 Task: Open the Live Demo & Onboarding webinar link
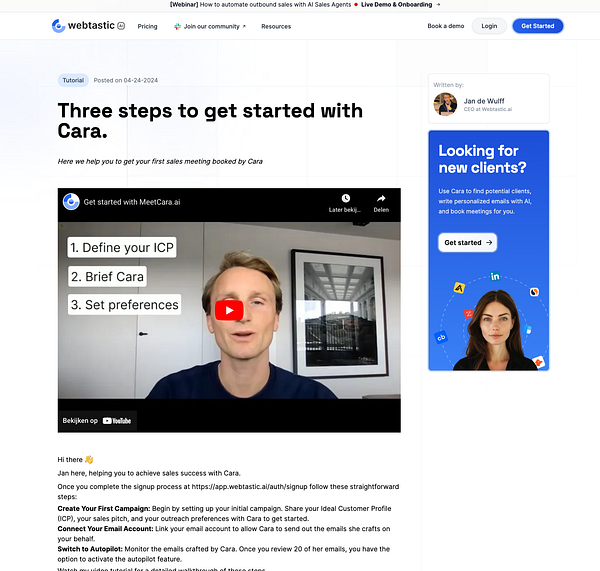click(x=396, y=5)
